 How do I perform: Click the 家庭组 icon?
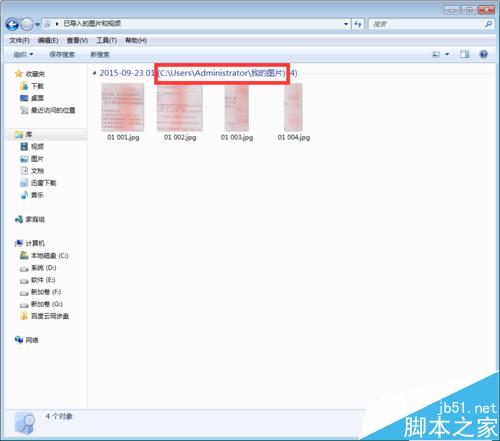click(x=19, y=219)
